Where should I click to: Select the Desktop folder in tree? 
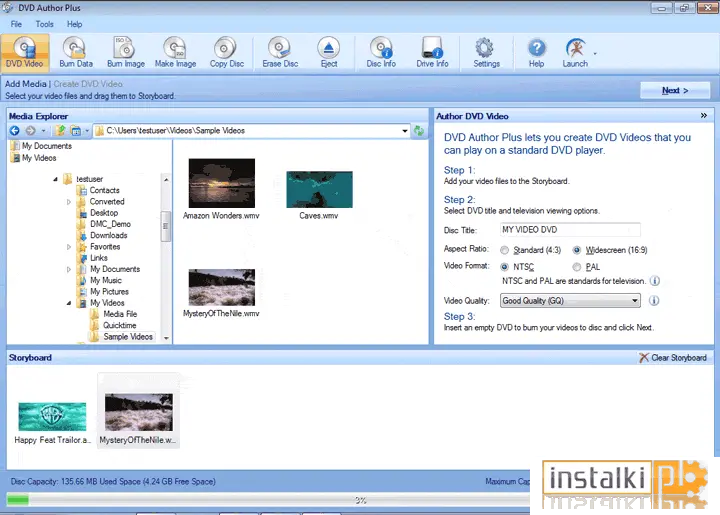click(x=104, y=213)
